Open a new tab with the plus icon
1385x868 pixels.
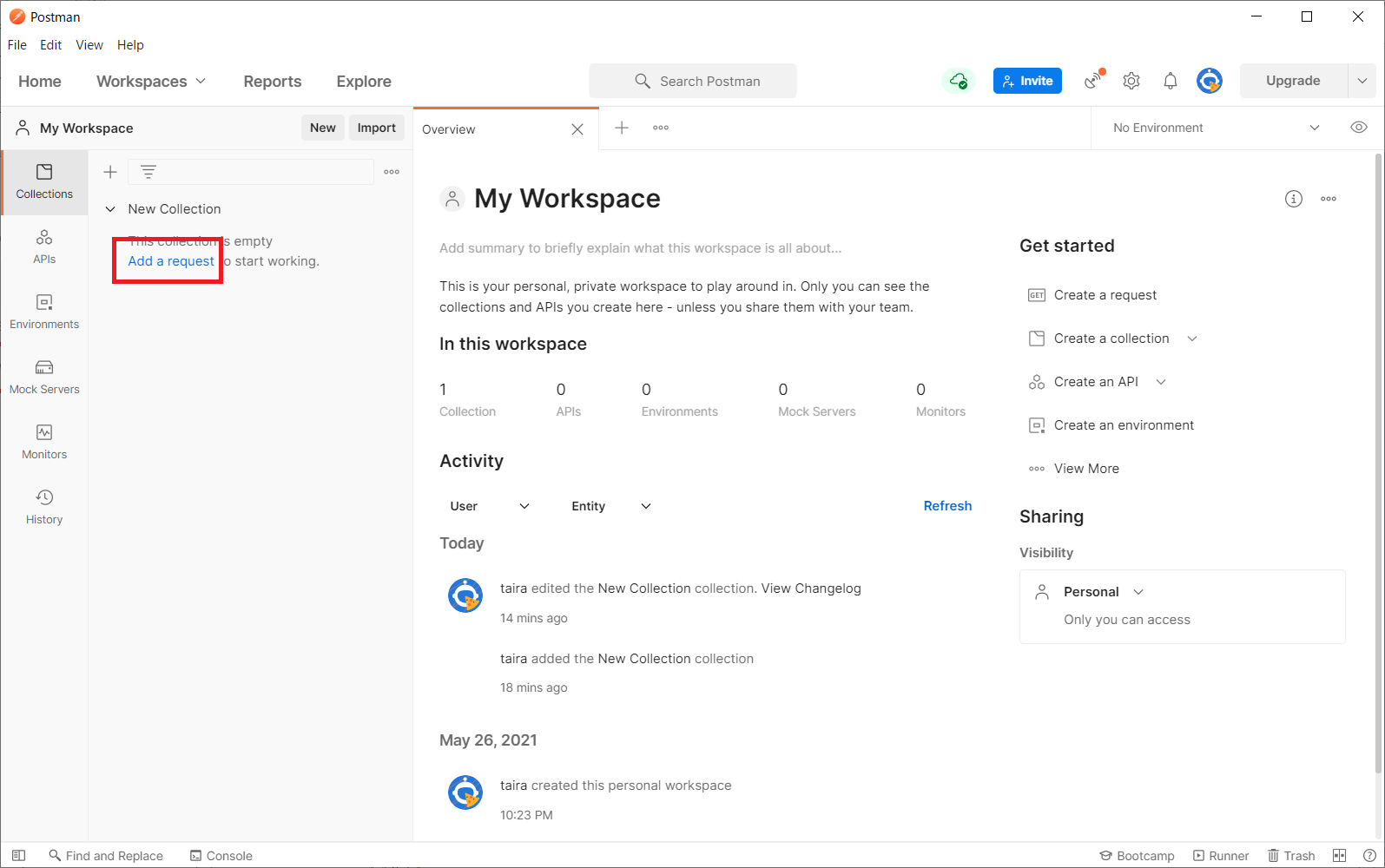(622, 128)
